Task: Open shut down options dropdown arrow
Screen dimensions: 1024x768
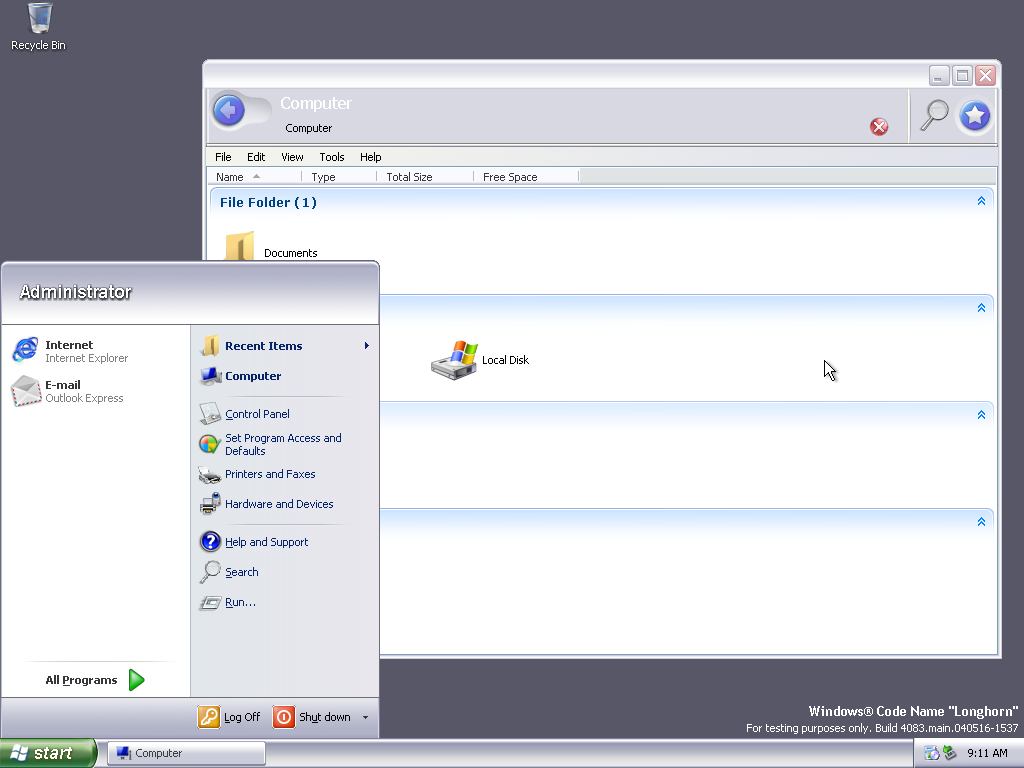Action: click(x=365, y=717)
